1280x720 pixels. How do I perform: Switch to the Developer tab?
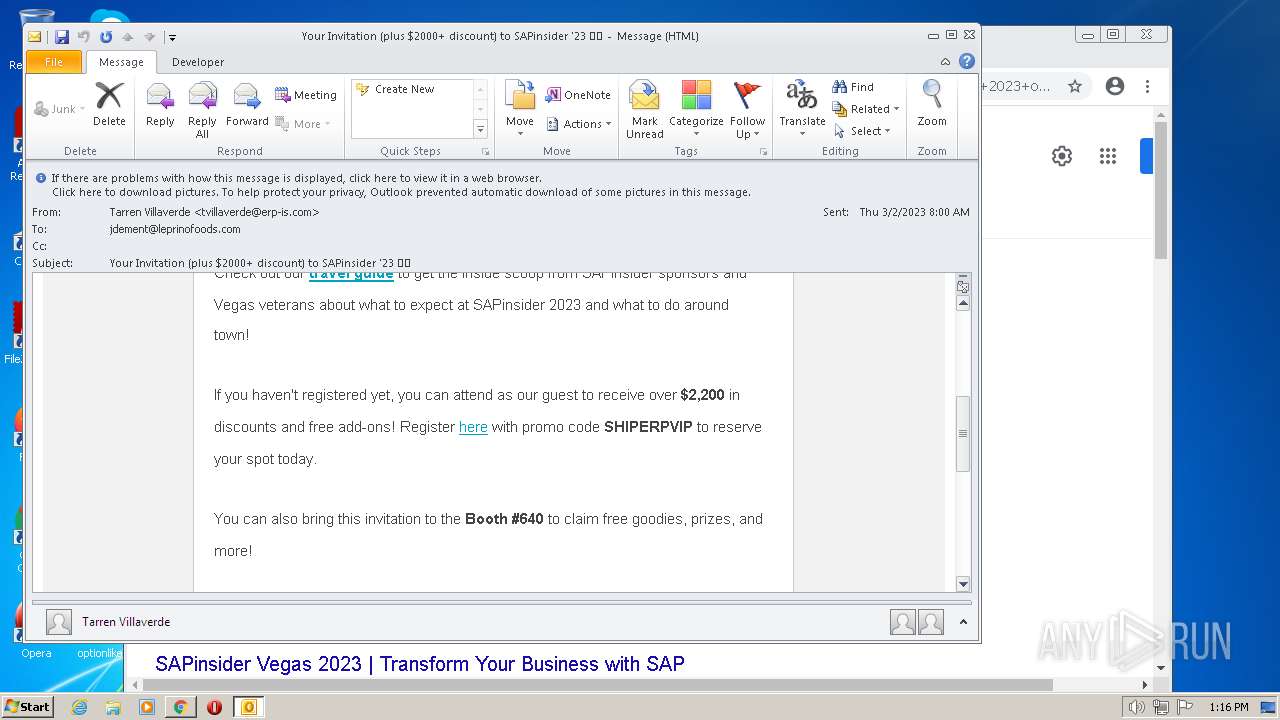198,62
